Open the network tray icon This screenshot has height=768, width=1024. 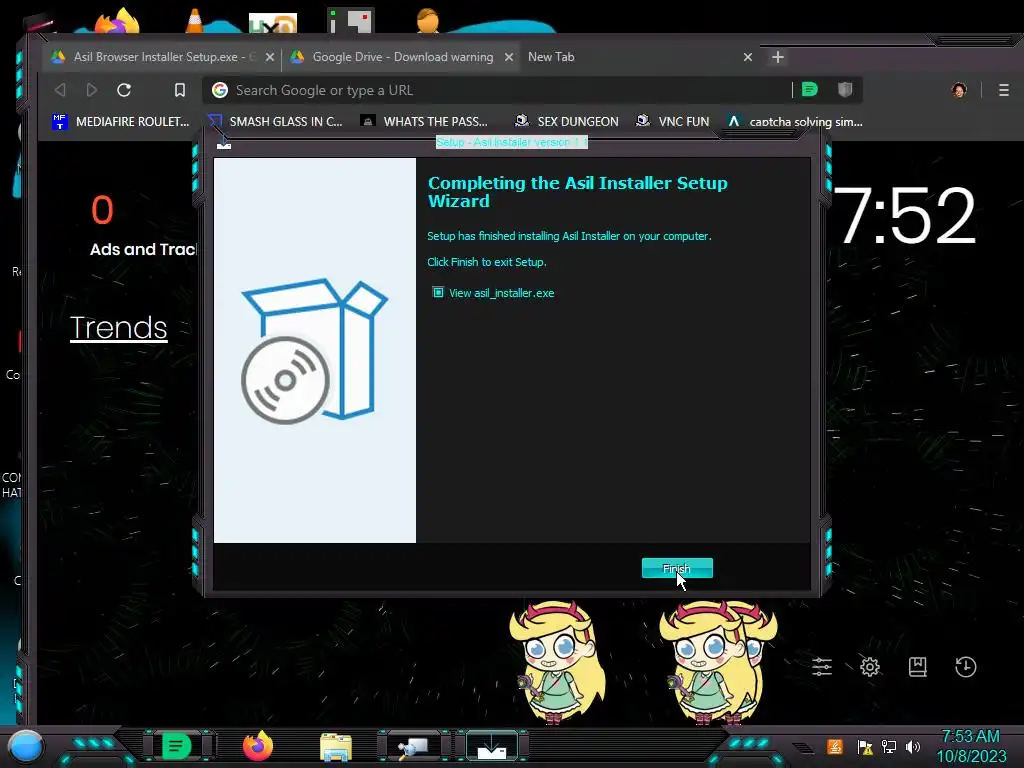point(889,746)
